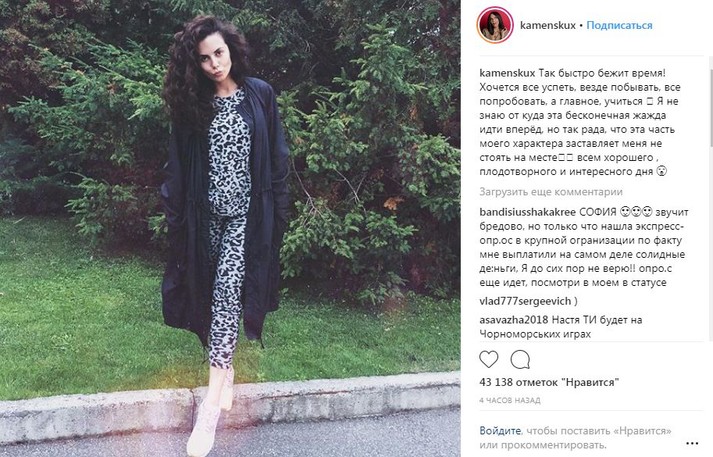
Task: Click the woman's leopard outfit in photo
Action: click(x=229, y=218)
